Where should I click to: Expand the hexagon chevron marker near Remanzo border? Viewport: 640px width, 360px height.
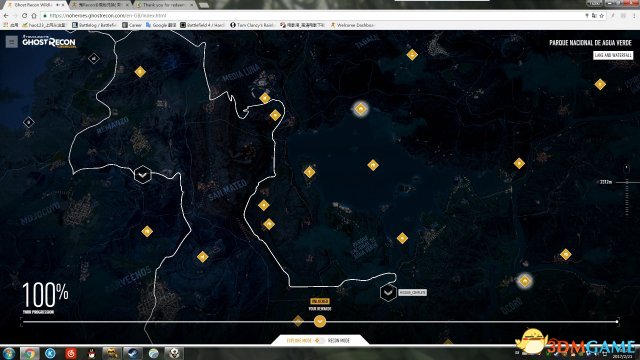(142, 175)
